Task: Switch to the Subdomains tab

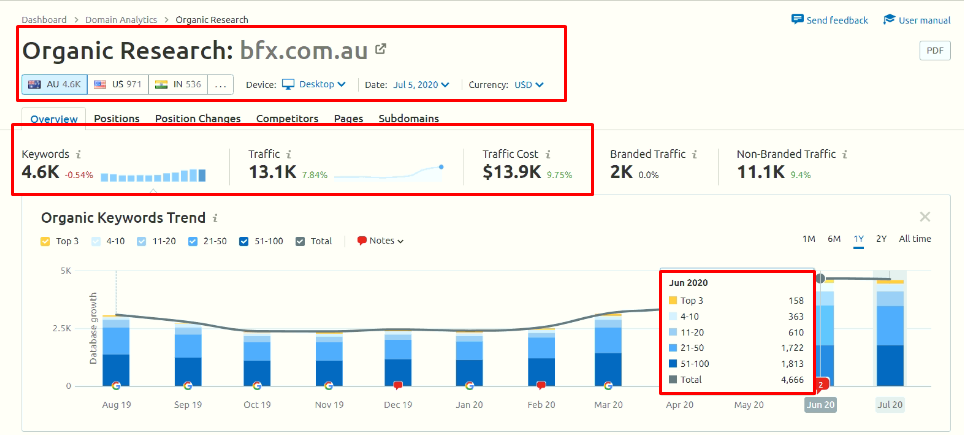Action: pos(409,119)
